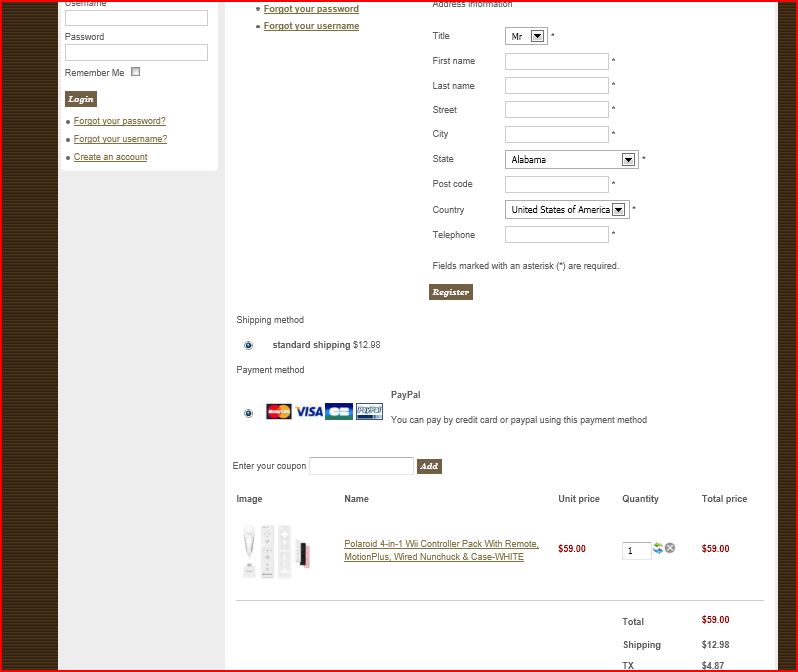The height and width of the screenshot is (672, 798).
Task: Open sidebar Forgot your password? link
Action: point(120,121)
